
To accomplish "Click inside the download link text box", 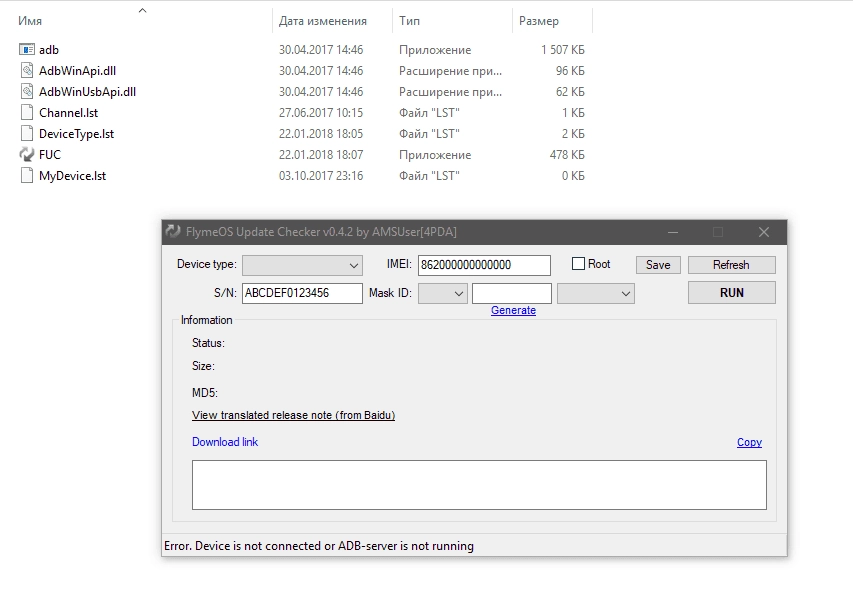I will pyautogui.click(x=479, y=485).
